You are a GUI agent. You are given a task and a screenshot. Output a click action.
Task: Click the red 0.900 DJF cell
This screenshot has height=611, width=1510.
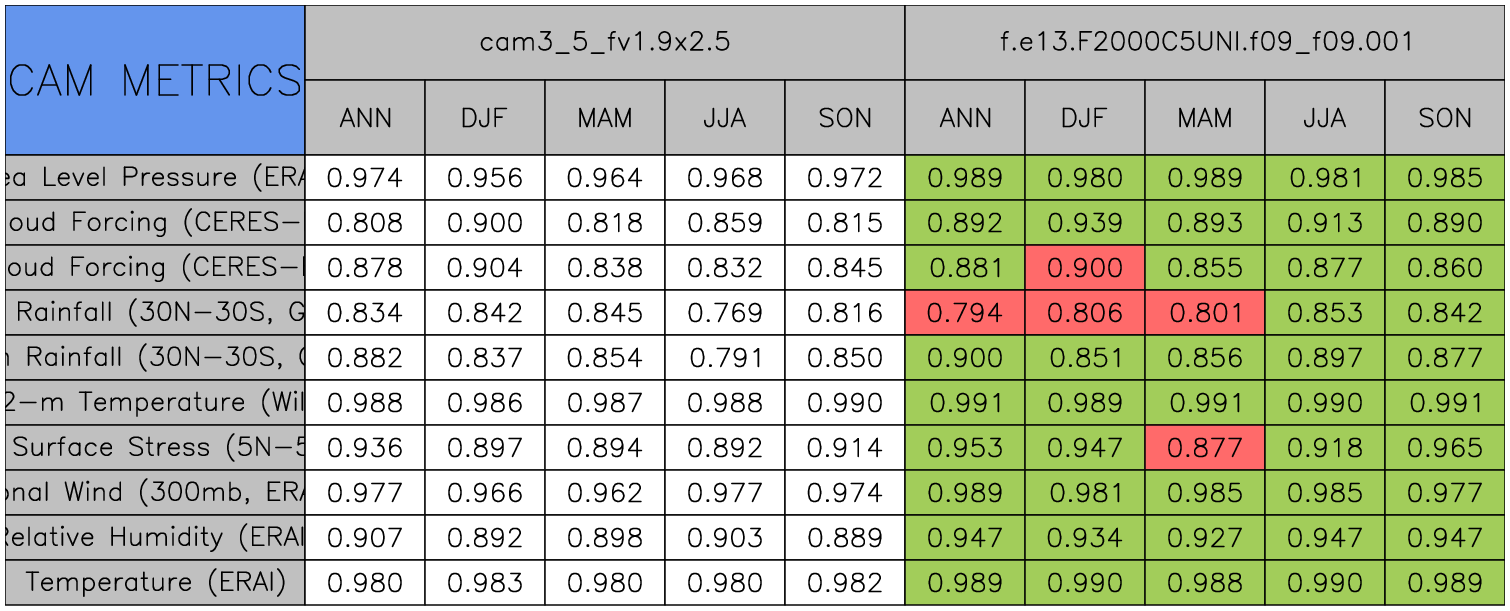pyautogui.click(x=1085, y=268)
